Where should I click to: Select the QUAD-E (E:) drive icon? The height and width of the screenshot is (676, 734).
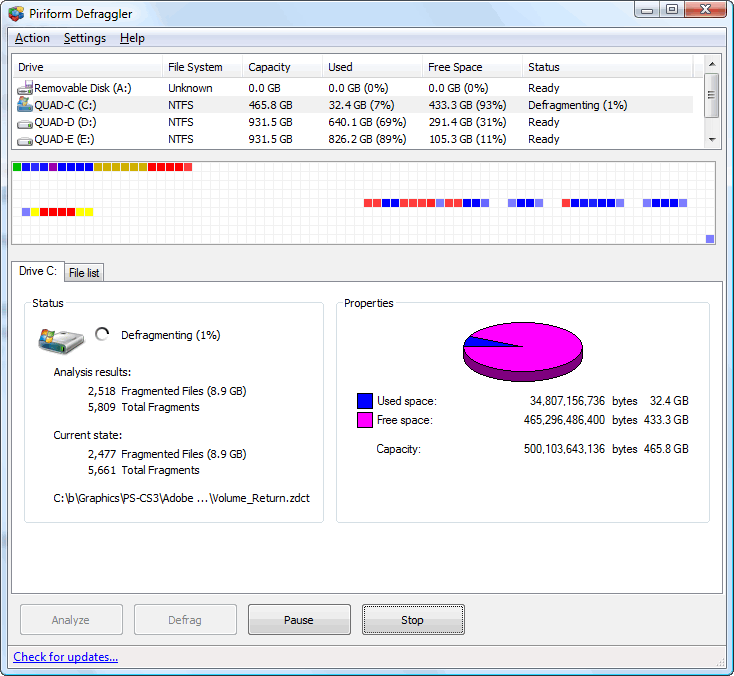click(25, 140)
